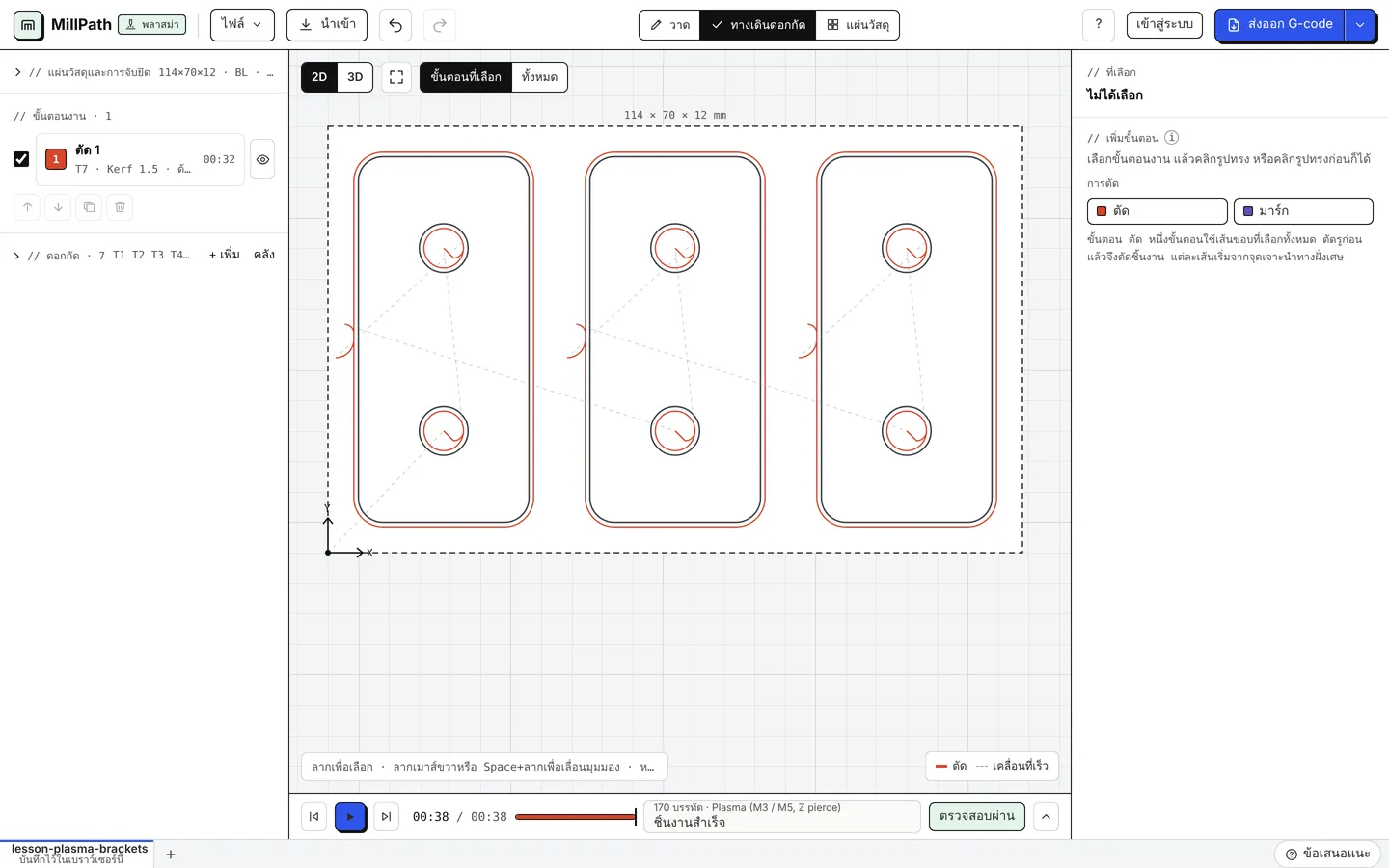This screenshot has width=1389, height=868.
Task: Open the help question mark button
Action: 1099,25
